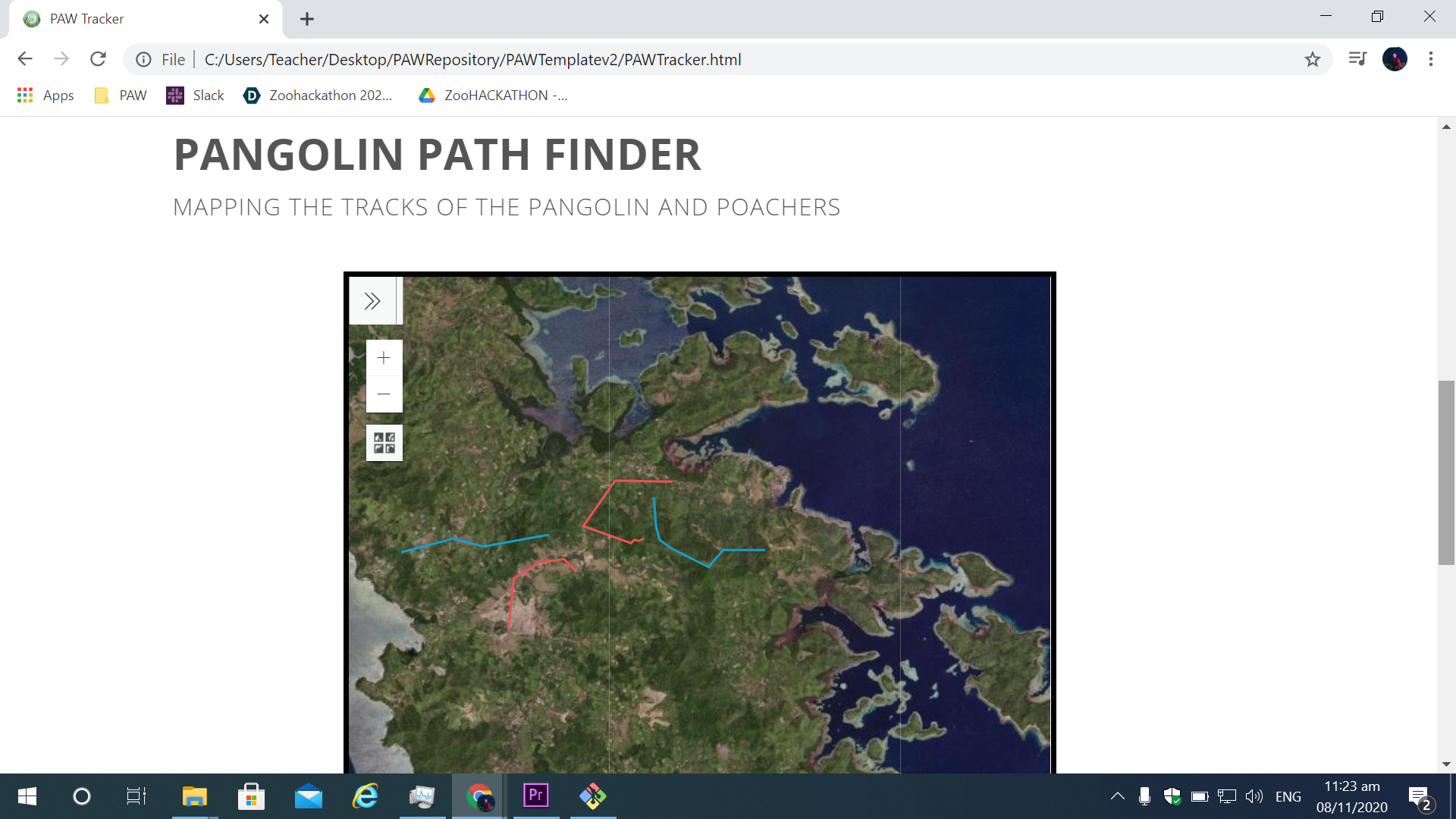This screenshot has height=819, width=1456.
Task: Open Chrome three-dot menu
Action: coord(1431,59)
